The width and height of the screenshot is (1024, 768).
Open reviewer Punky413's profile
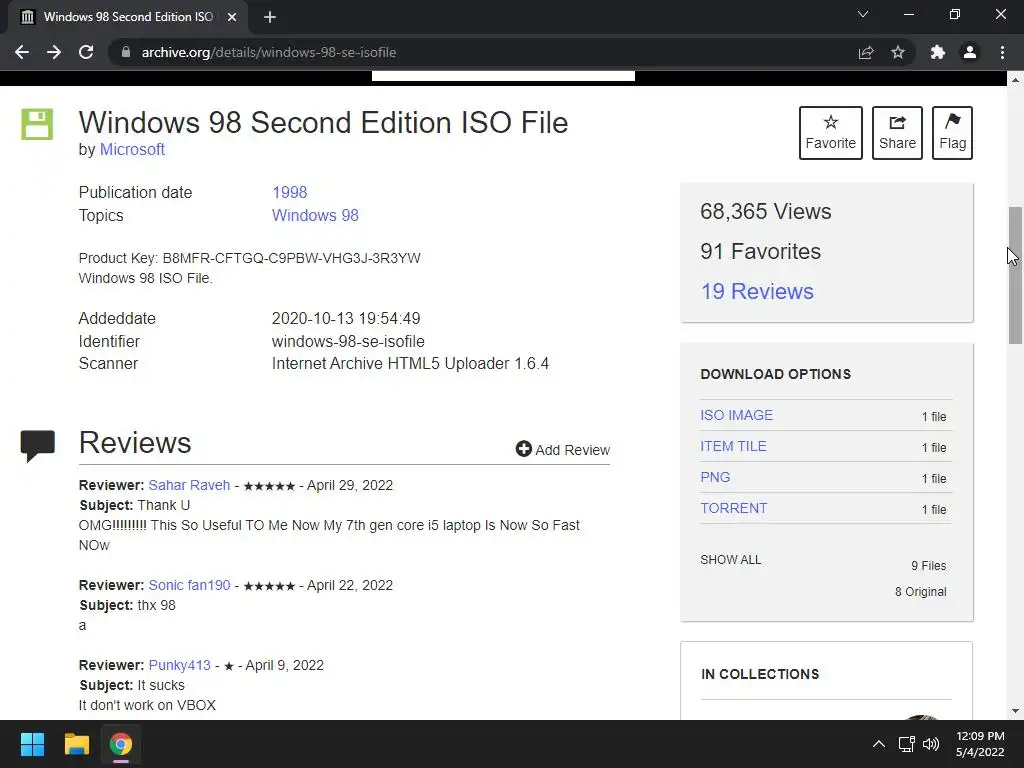[x=180, y=665]
